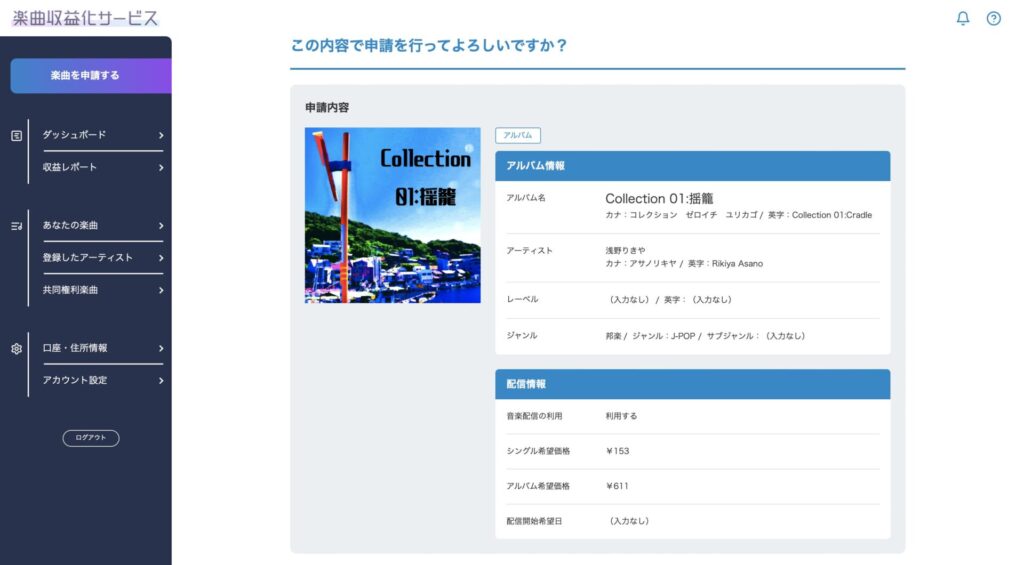Click the music list sidebar icon
Image resolution: width=1024 pixels, height=565 pixels.
point(16,226)
